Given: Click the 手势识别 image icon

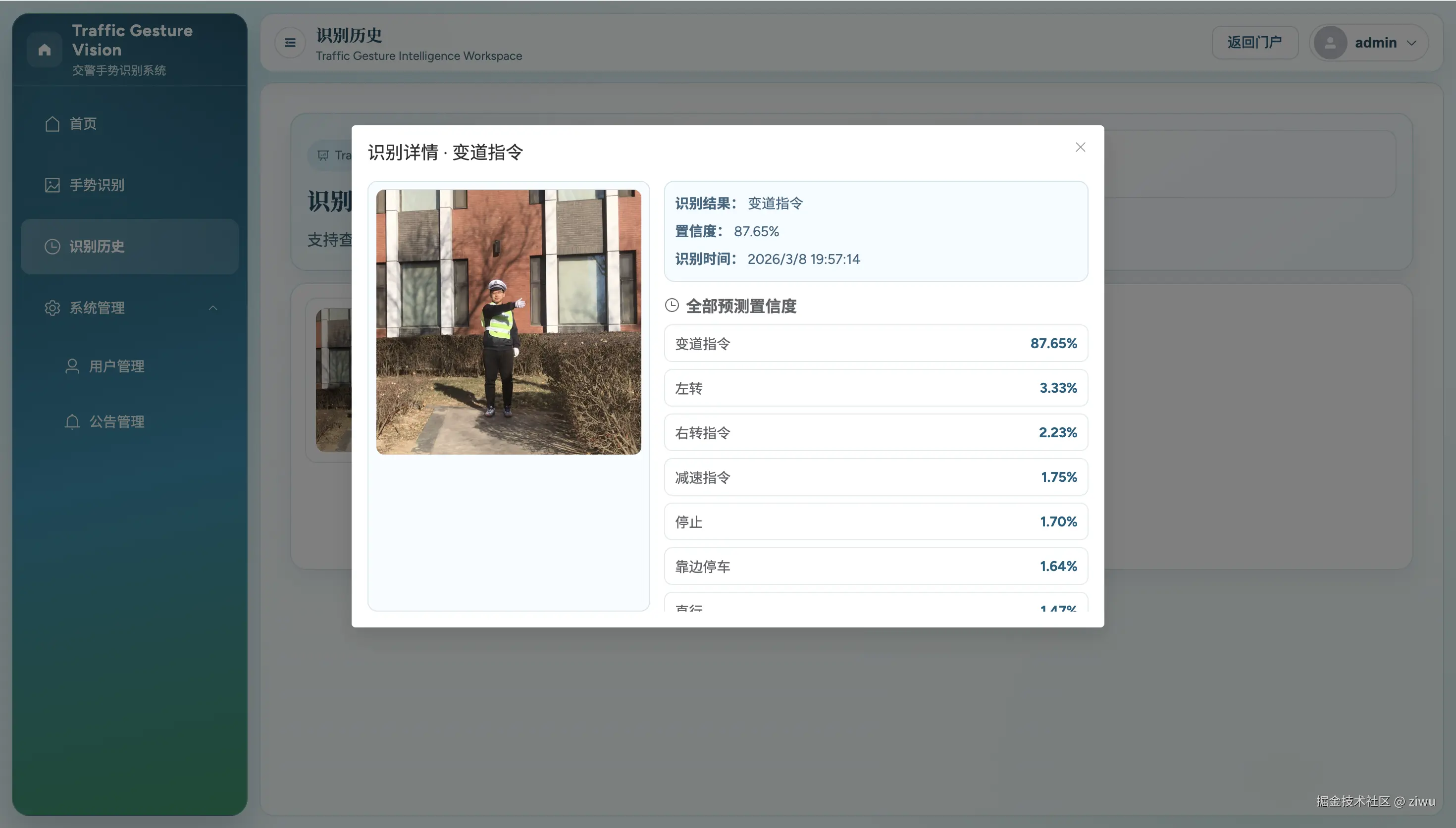Looking at the screenshot, I should pyautogui.click(x=52, y=185).
